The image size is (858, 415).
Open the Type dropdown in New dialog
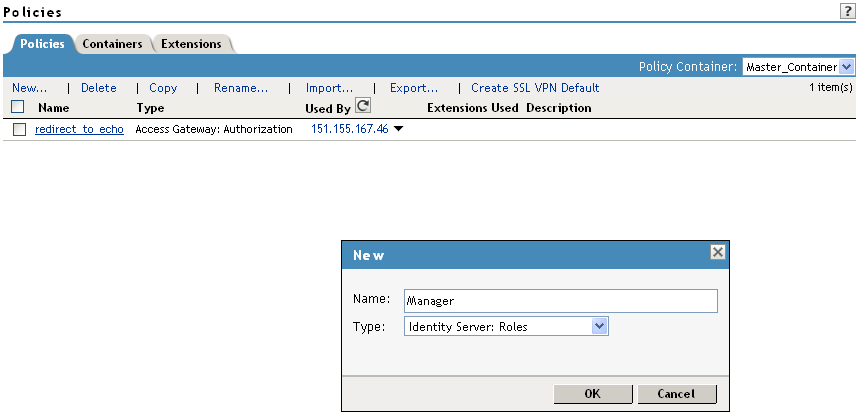(x=599, y=326)
